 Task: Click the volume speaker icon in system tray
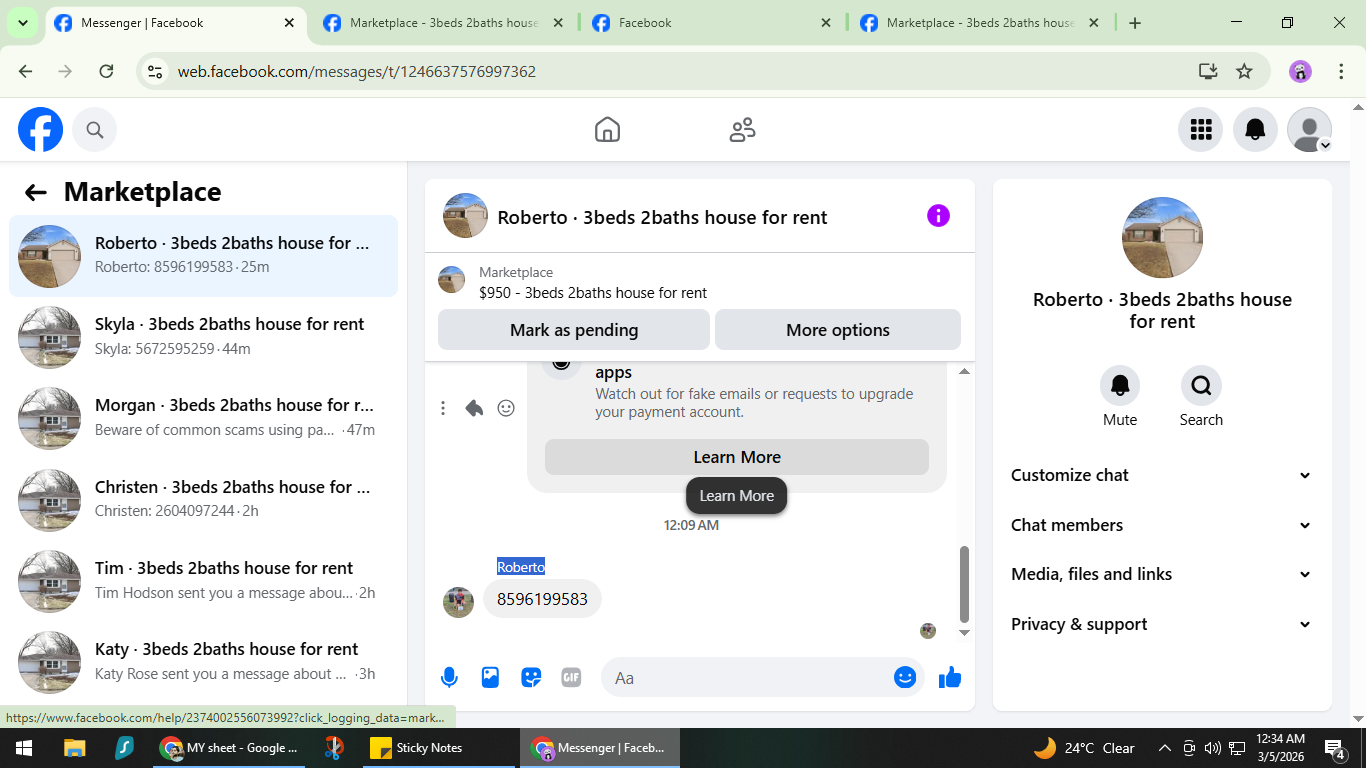1212,748
